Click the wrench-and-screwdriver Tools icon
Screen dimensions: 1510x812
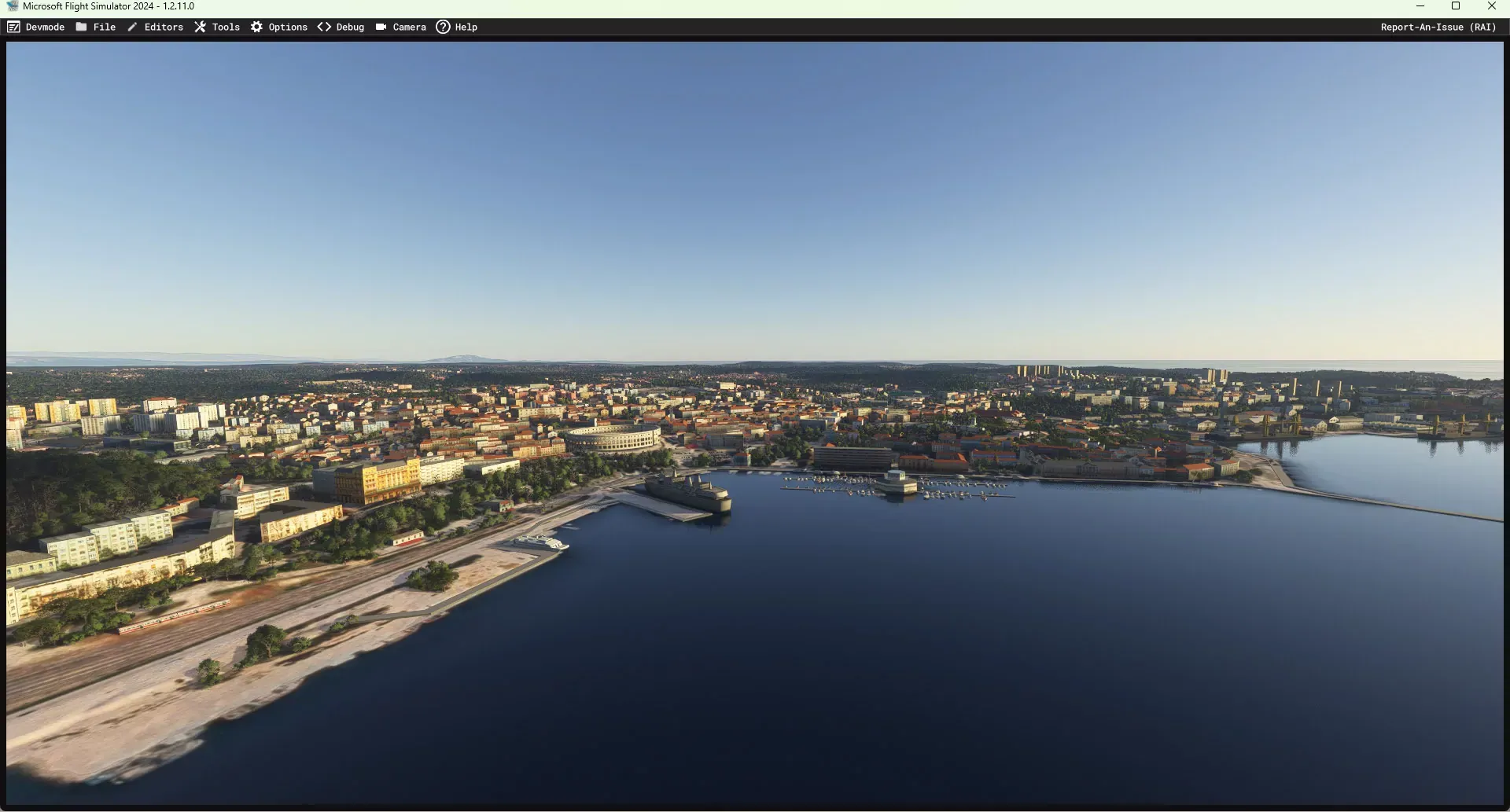tap(201, 27)
